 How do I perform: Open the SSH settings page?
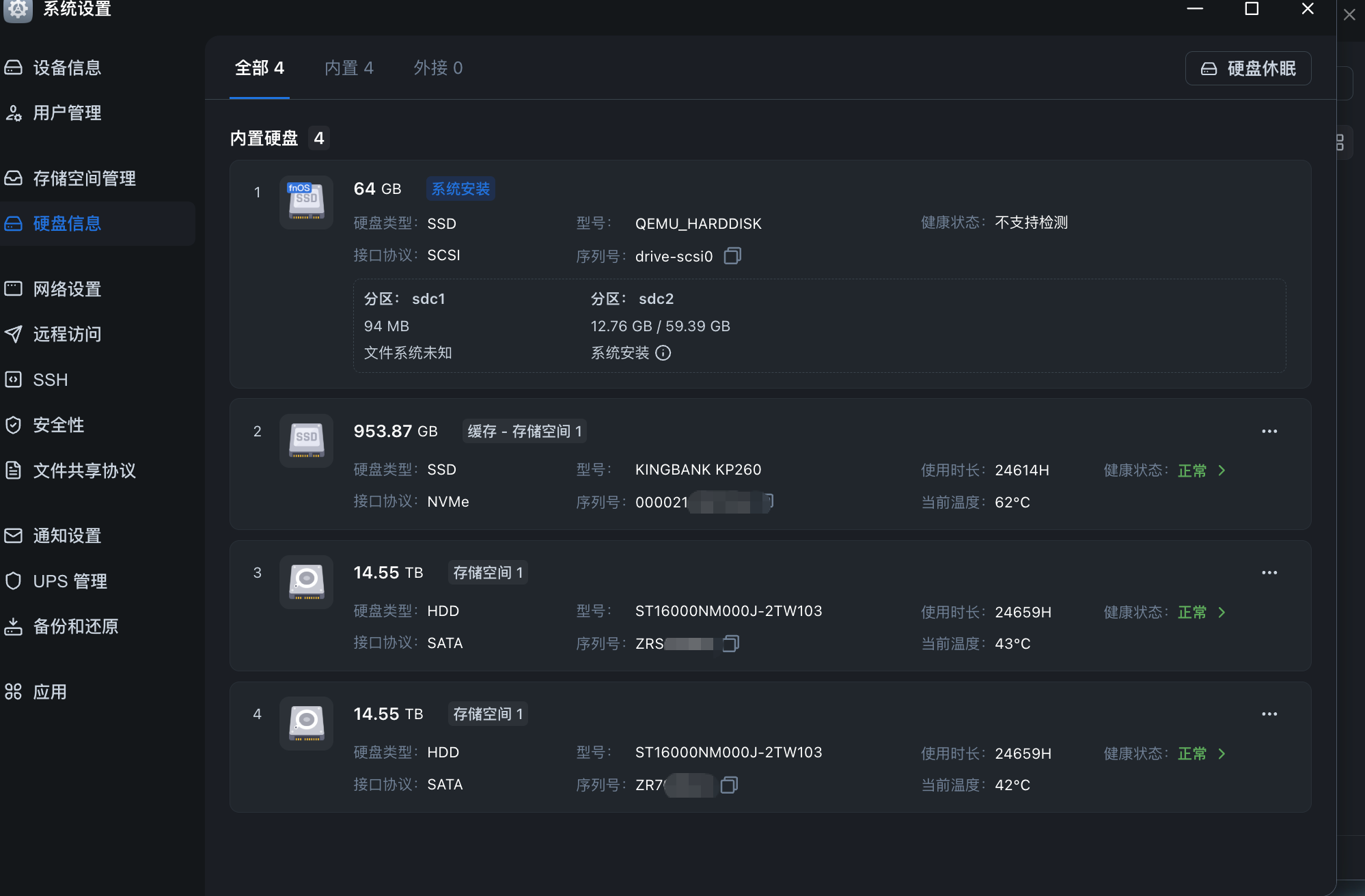point(50,380)
